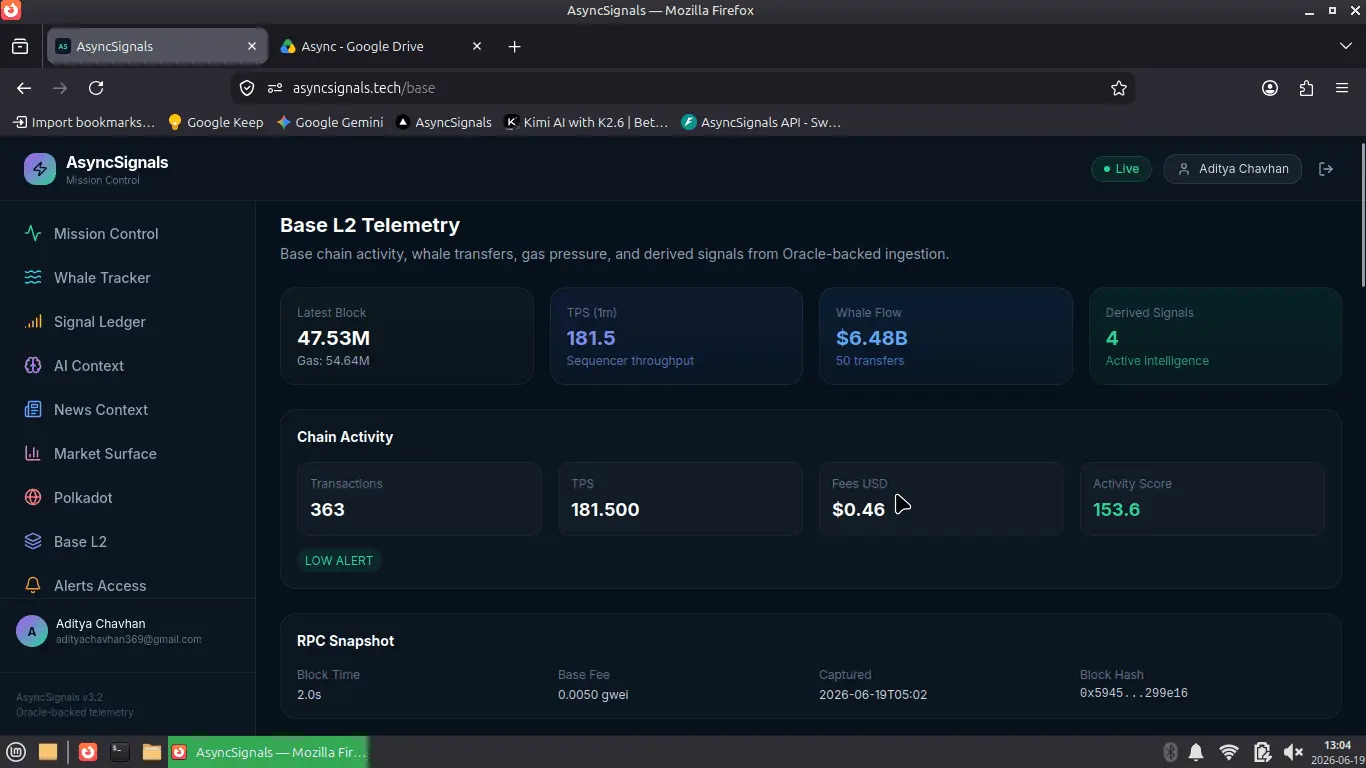This screenshot has width=1366, height=768.
Task: Open the Import bookmarks bookmark
Action: pos(84,122)
